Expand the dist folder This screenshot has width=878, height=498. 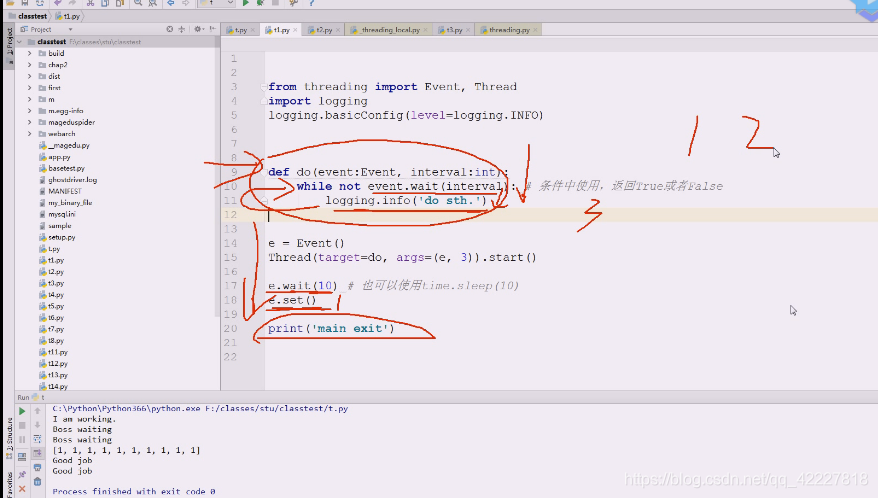pos(30,76)
